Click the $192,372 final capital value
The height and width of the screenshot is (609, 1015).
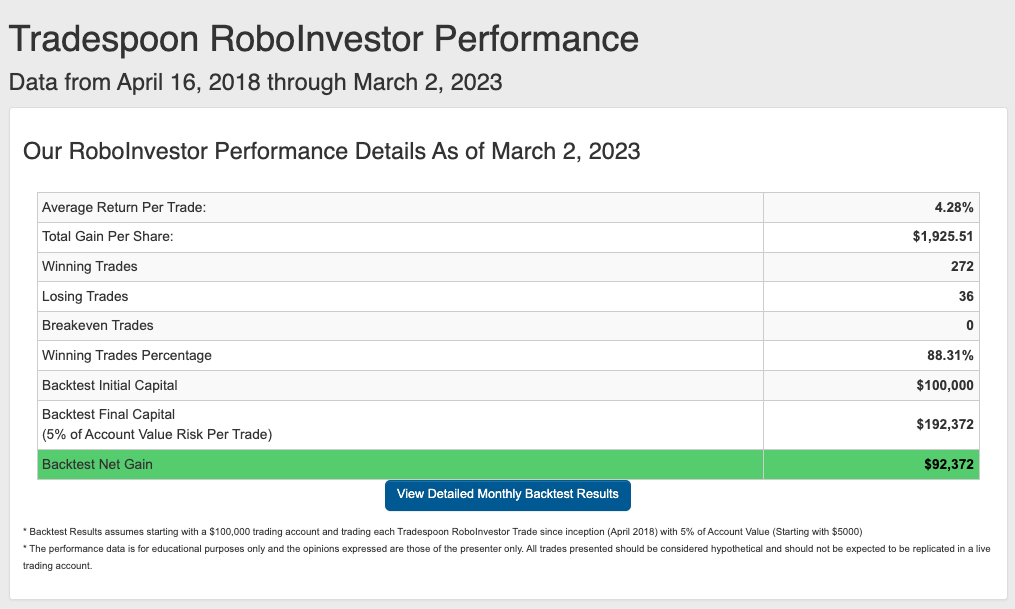click(x=944, y=425)
